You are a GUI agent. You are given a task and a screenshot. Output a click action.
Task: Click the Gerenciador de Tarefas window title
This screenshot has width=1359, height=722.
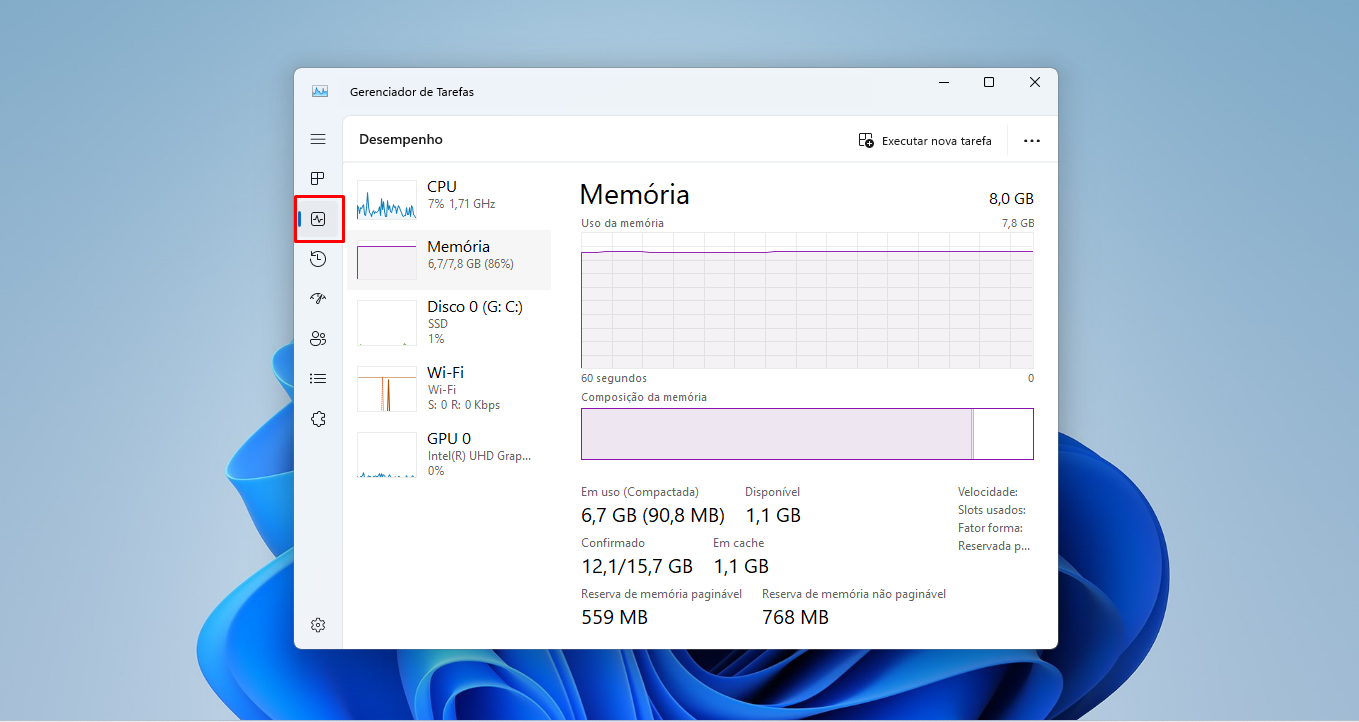pos(412,92)
